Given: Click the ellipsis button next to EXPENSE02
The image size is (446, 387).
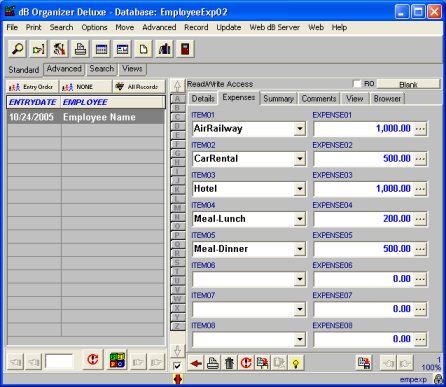Looking at the screenshot, I should point(420,159).
